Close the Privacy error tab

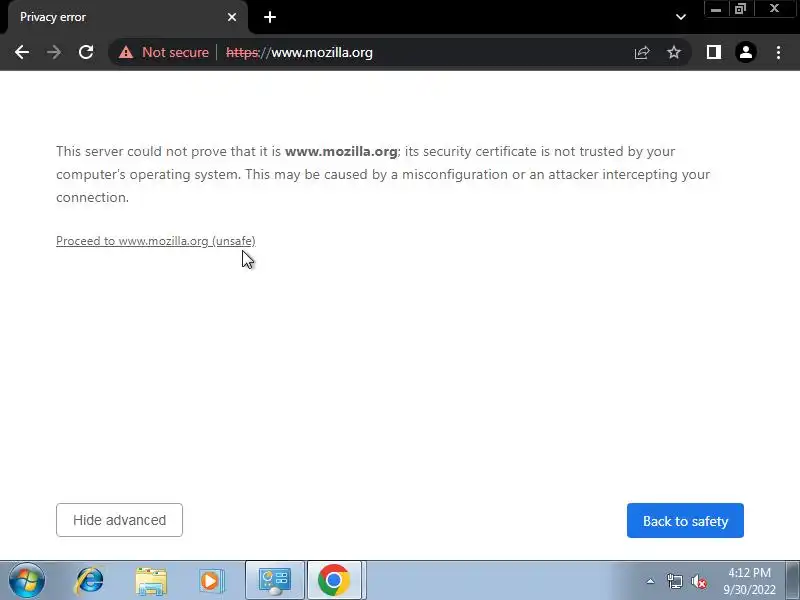pyautogui.click(x=232, y=17)
